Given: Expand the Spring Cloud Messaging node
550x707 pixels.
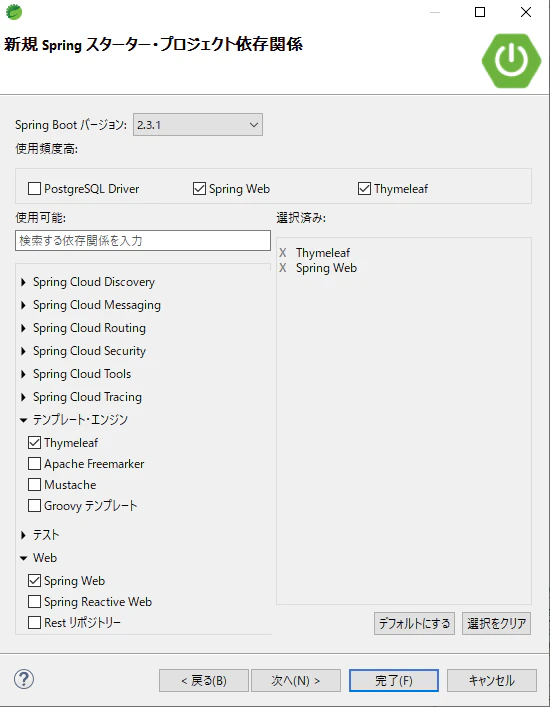Looking at the screenshot, I should click(23, 305).
